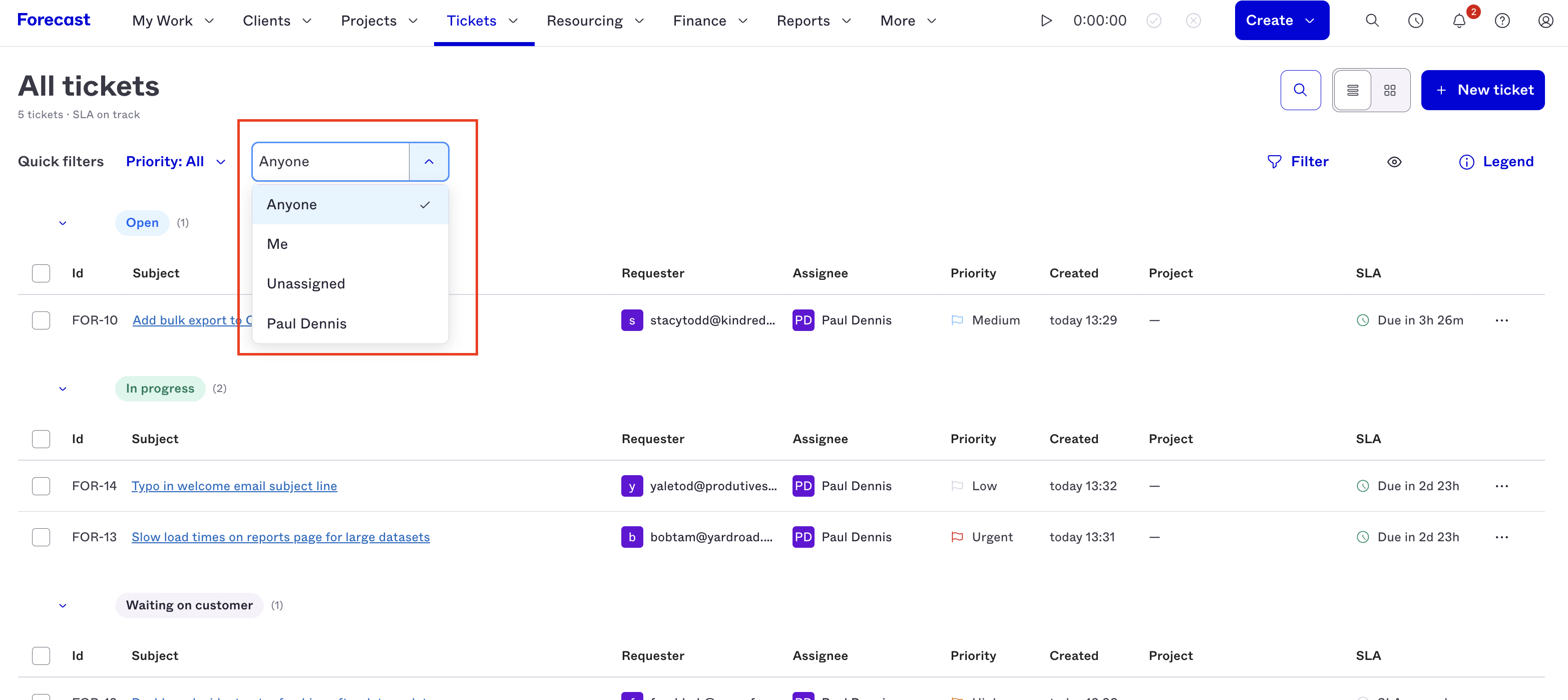This screenshot has height=700, width=1568.
Task: Click bobtam requester avatar
Action: pyautogui.click(x=632, y=537)
